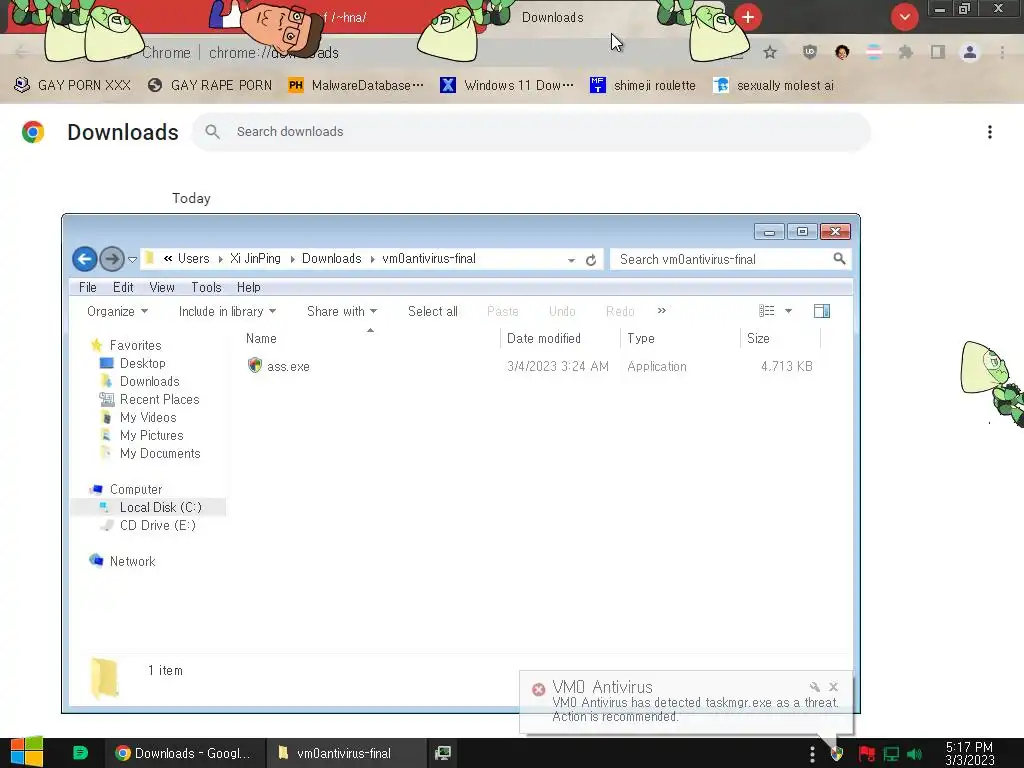Switch to the Downloads Chrome tab
The image size is (1024, 768).
[x=552, y=18]
